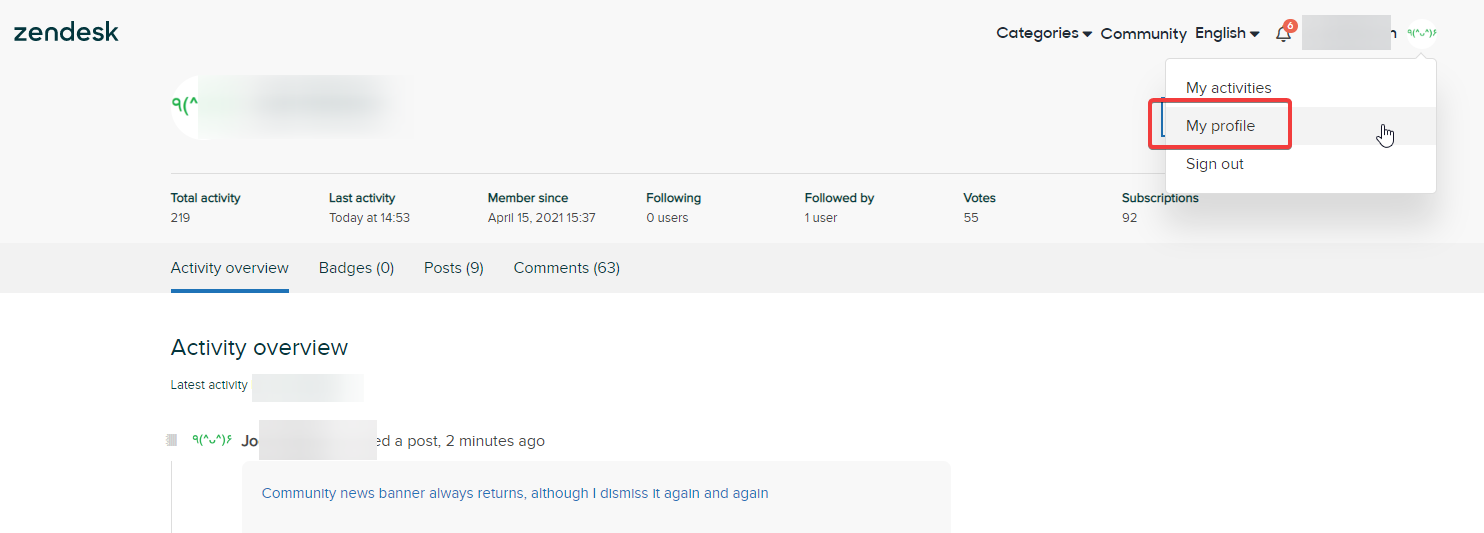Sign out via the user menu
Image resolution: width=1484 pixels, height=533 pixels.
pos(1214,164)
